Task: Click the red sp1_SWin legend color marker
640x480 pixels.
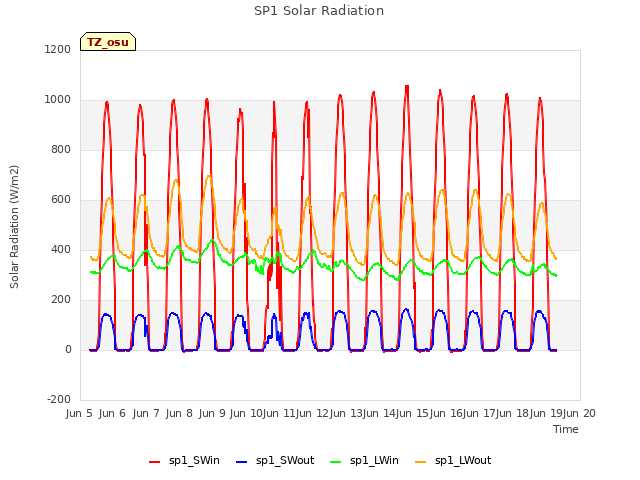Action: [155, 462]
